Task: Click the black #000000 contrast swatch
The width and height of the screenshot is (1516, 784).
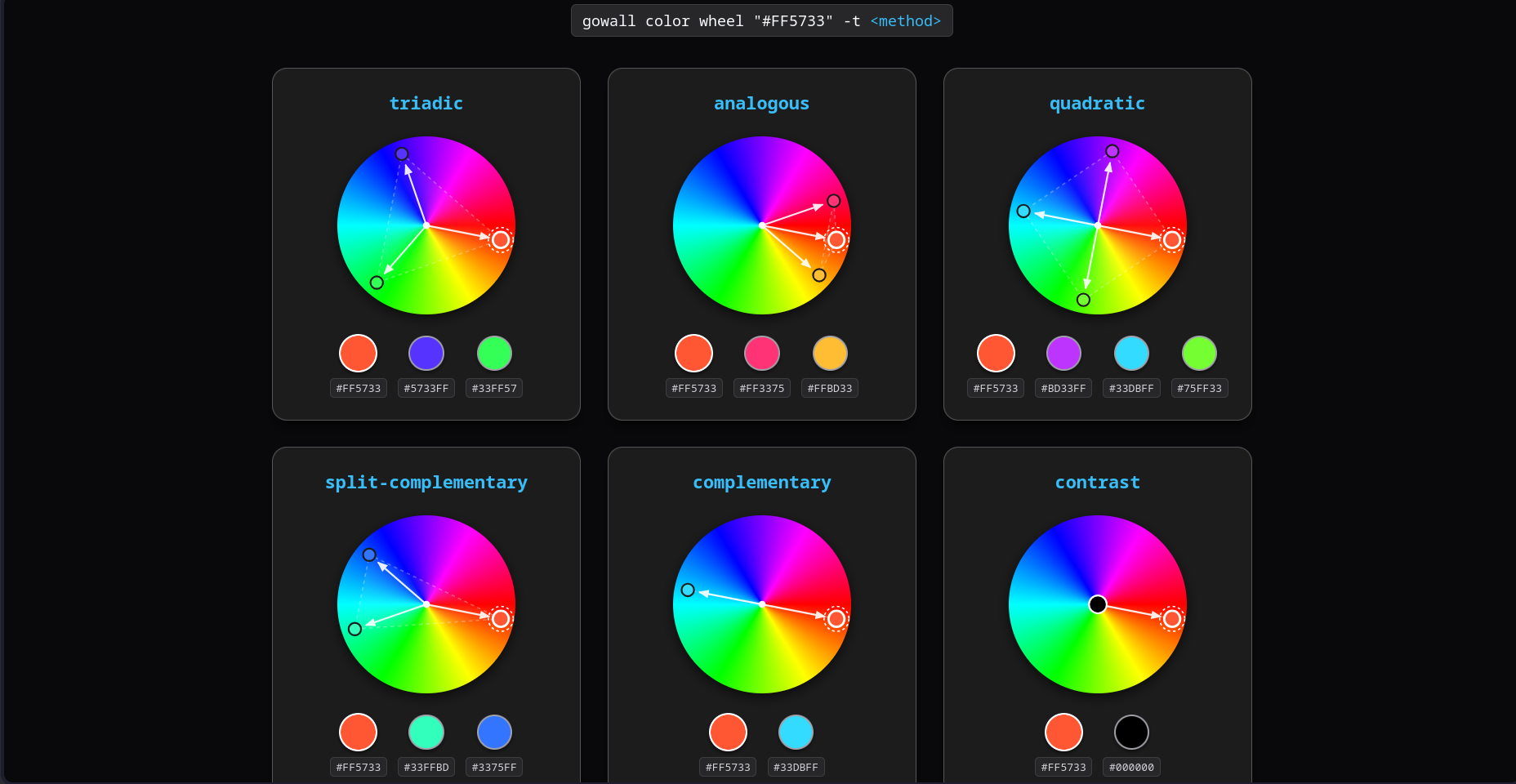Action: pos(1131,732)
